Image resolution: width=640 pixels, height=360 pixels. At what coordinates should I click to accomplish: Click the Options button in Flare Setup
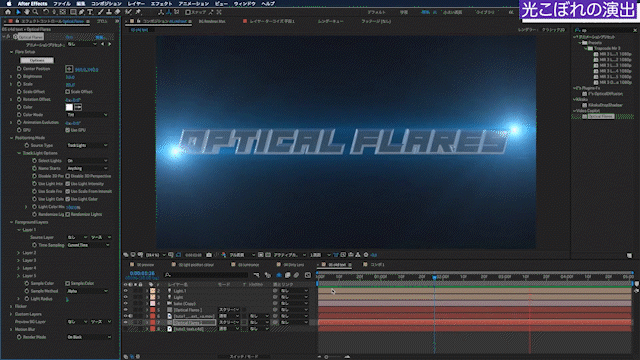37,60
